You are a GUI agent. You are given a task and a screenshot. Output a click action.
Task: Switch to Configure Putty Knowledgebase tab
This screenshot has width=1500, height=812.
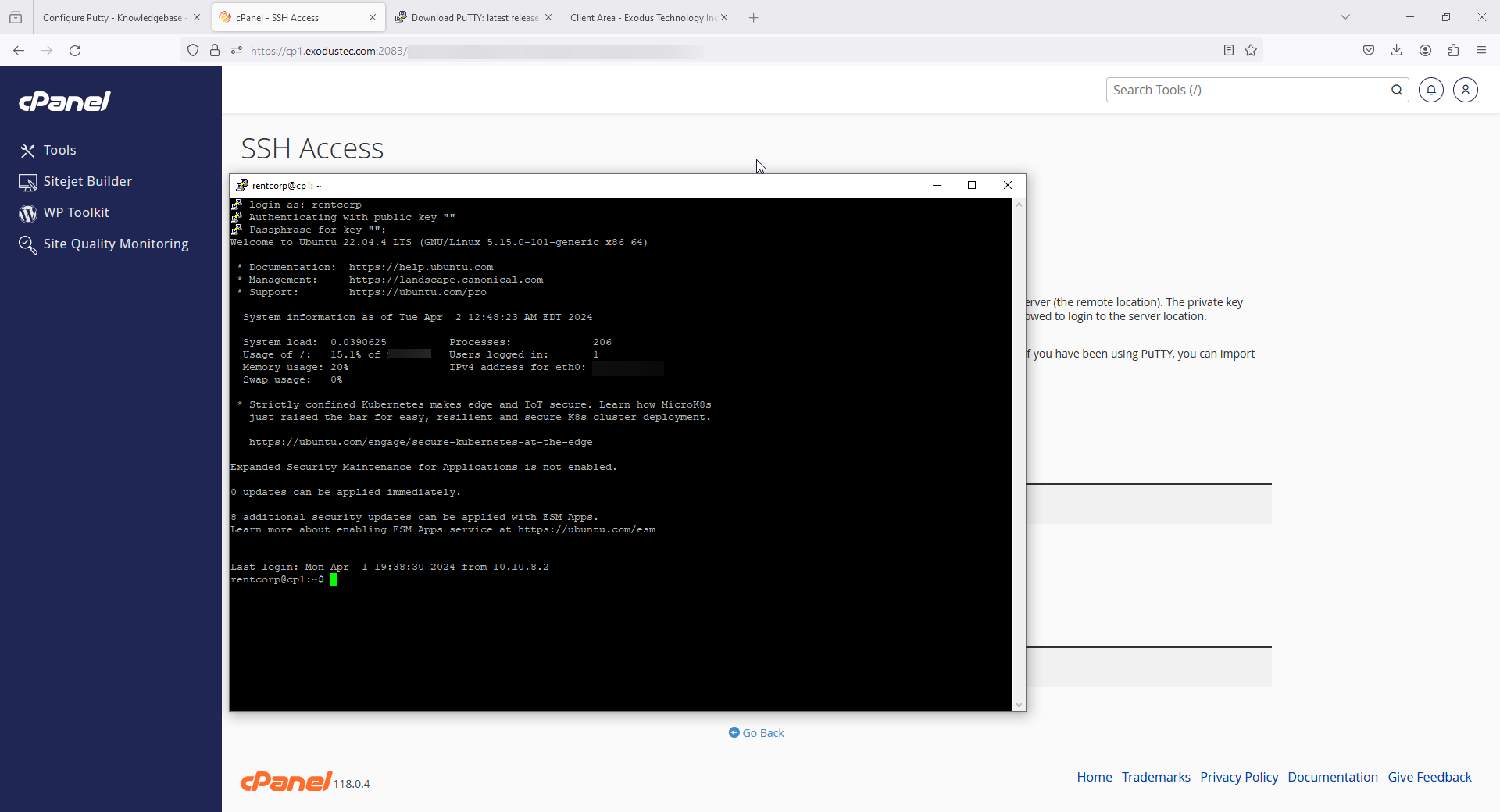coord(113,17)
